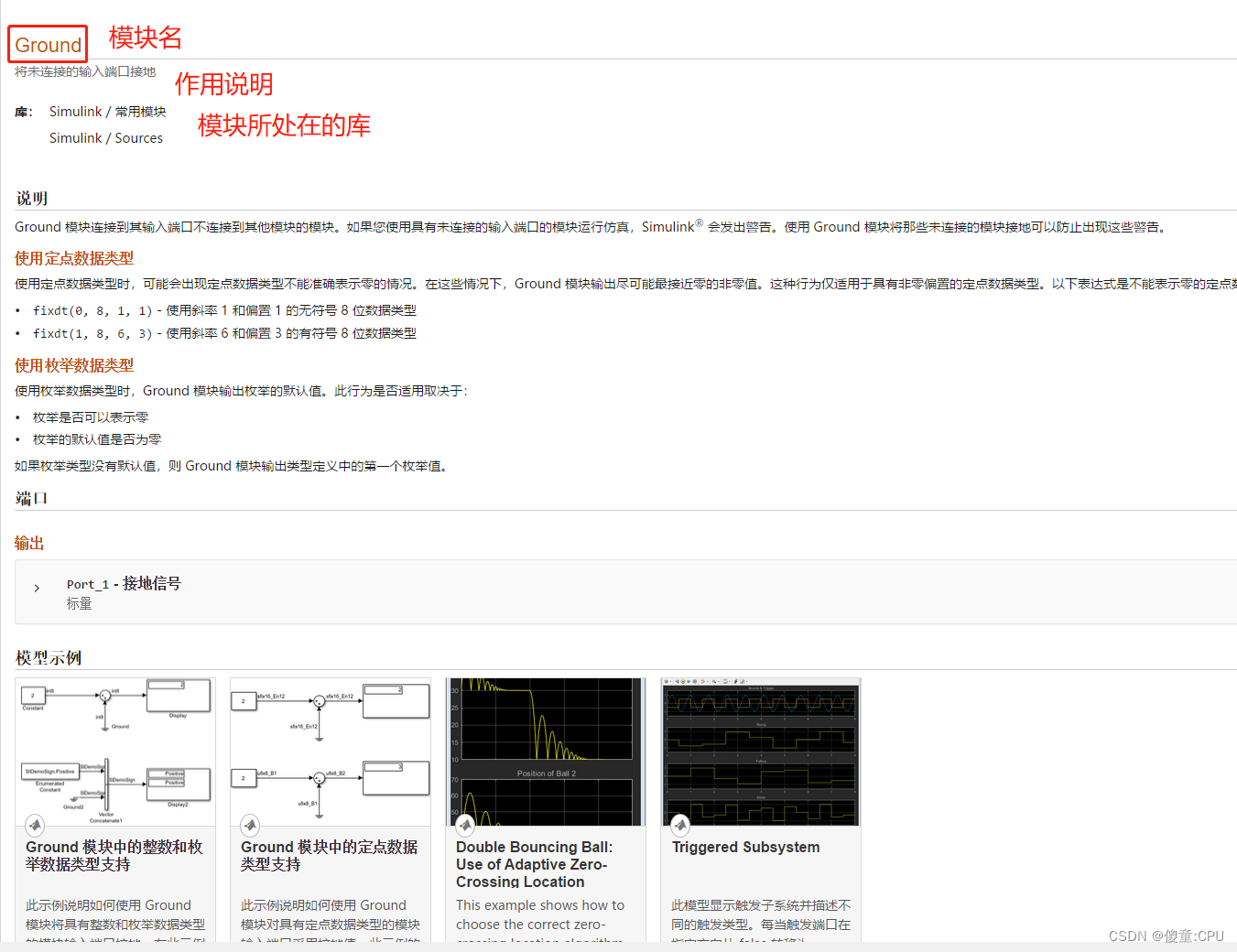This screenshot has width=1237, height=952.
Task: Open MATLAB icon on Ground 整数和枚举 example card
Action: point(35,825)
